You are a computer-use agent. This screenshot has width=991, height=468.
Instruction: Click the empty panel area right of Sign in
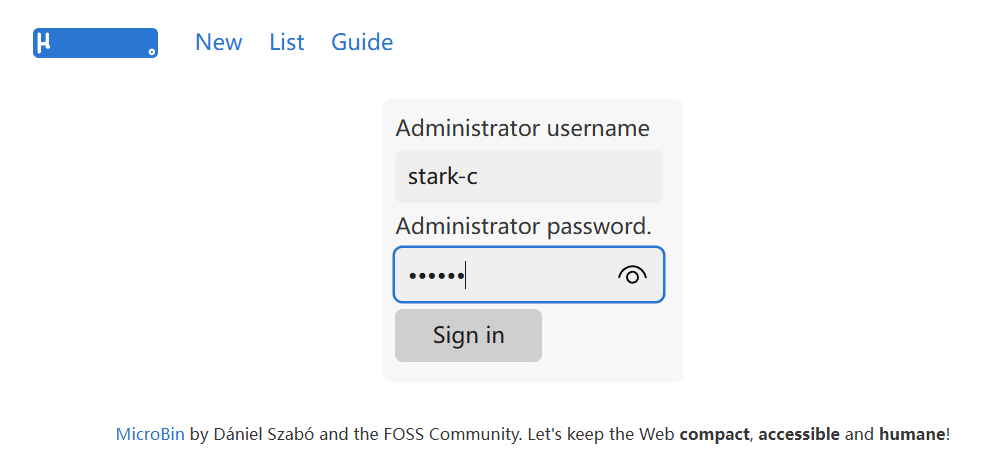610,336
